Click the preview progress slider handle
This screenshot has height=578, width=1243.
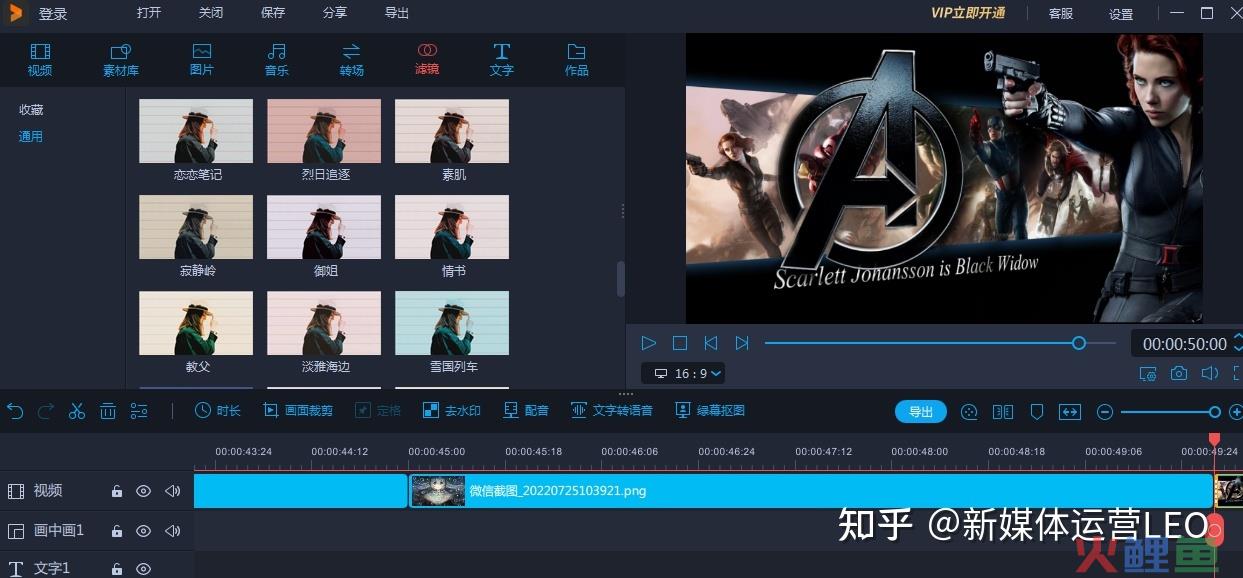coord(1078,343)
